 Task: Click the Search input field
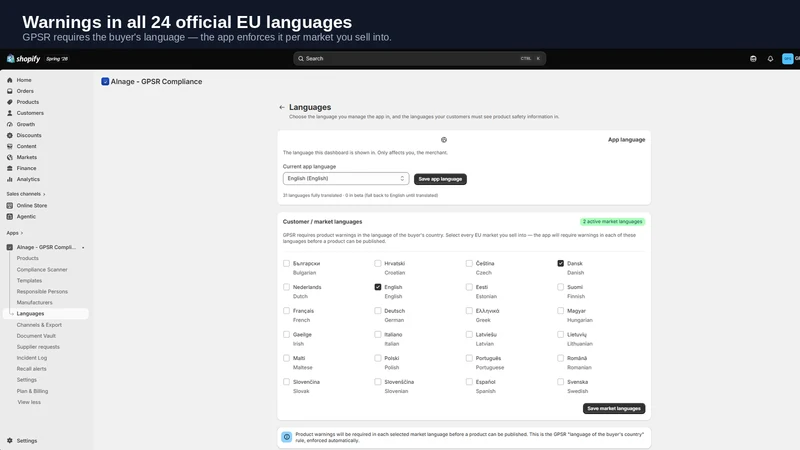click(419, 59)
